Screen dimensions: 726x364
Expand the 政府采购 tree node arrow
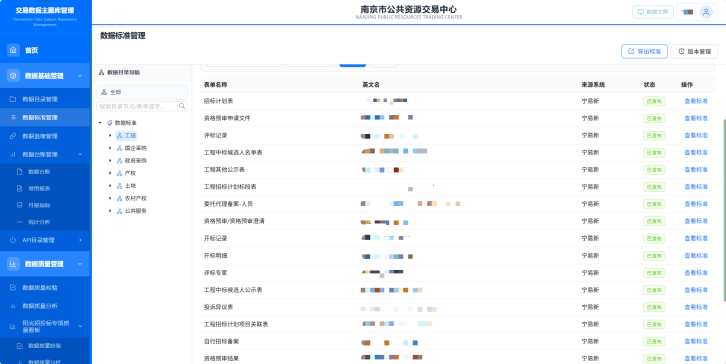pyautogui.click(x=110, y=161)
